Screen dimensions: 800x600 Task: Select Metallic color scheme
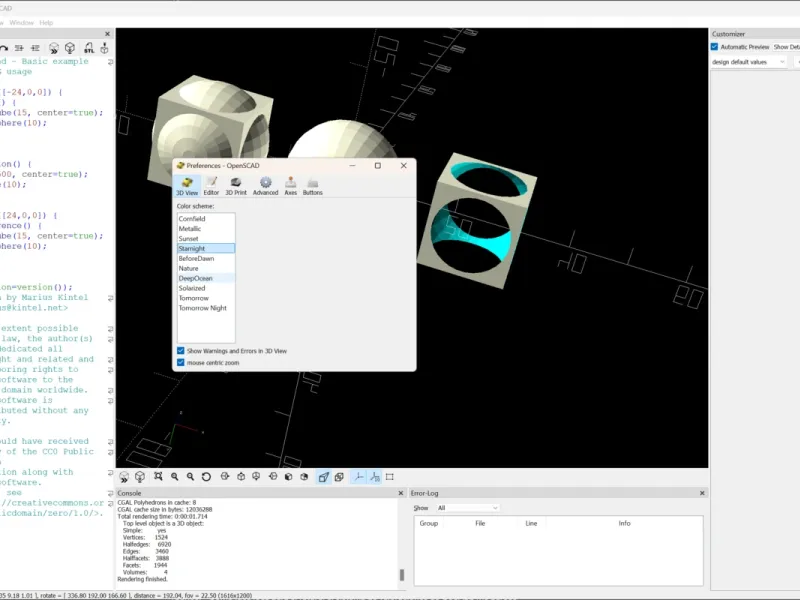coord(206,229)
